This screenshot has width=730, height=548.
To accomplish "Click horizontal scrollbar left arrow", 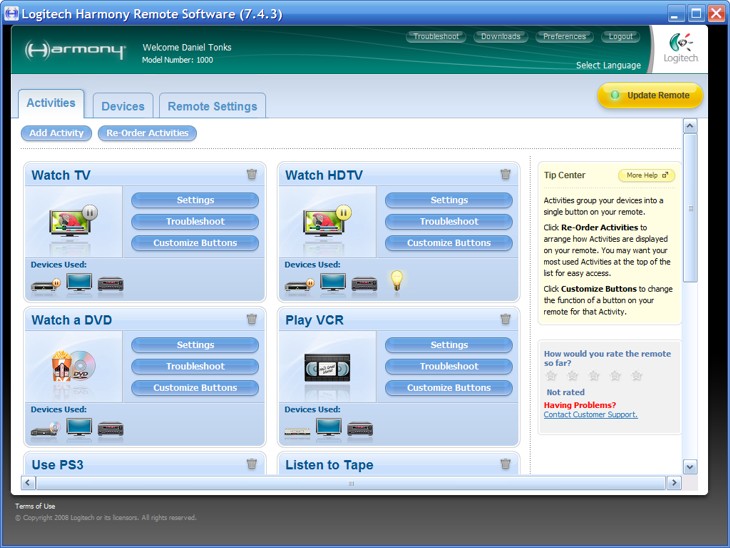I will [28, 483].
